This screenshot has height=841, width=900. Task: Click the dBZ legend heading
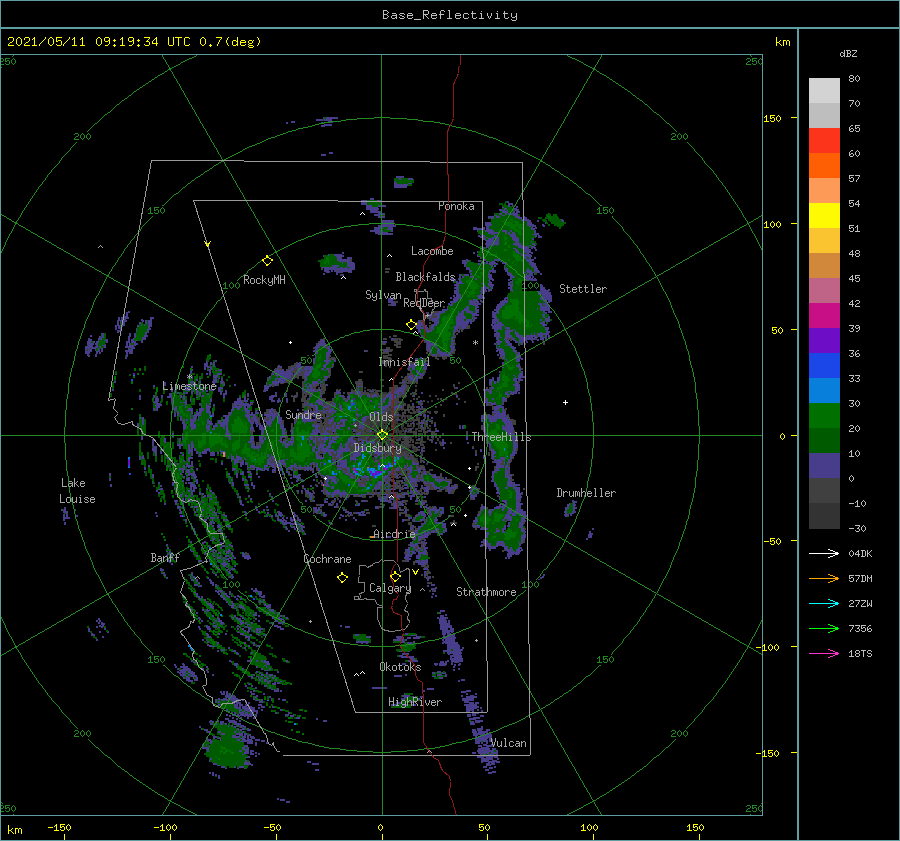[x=848, y=53]
